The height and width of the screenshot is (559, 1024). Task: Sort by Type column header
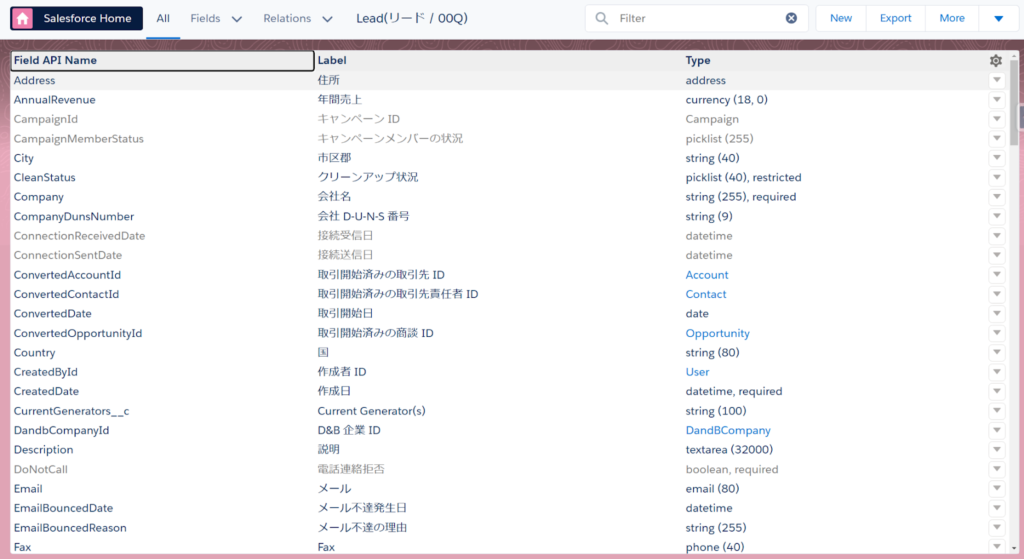click(x=834, y=60)
